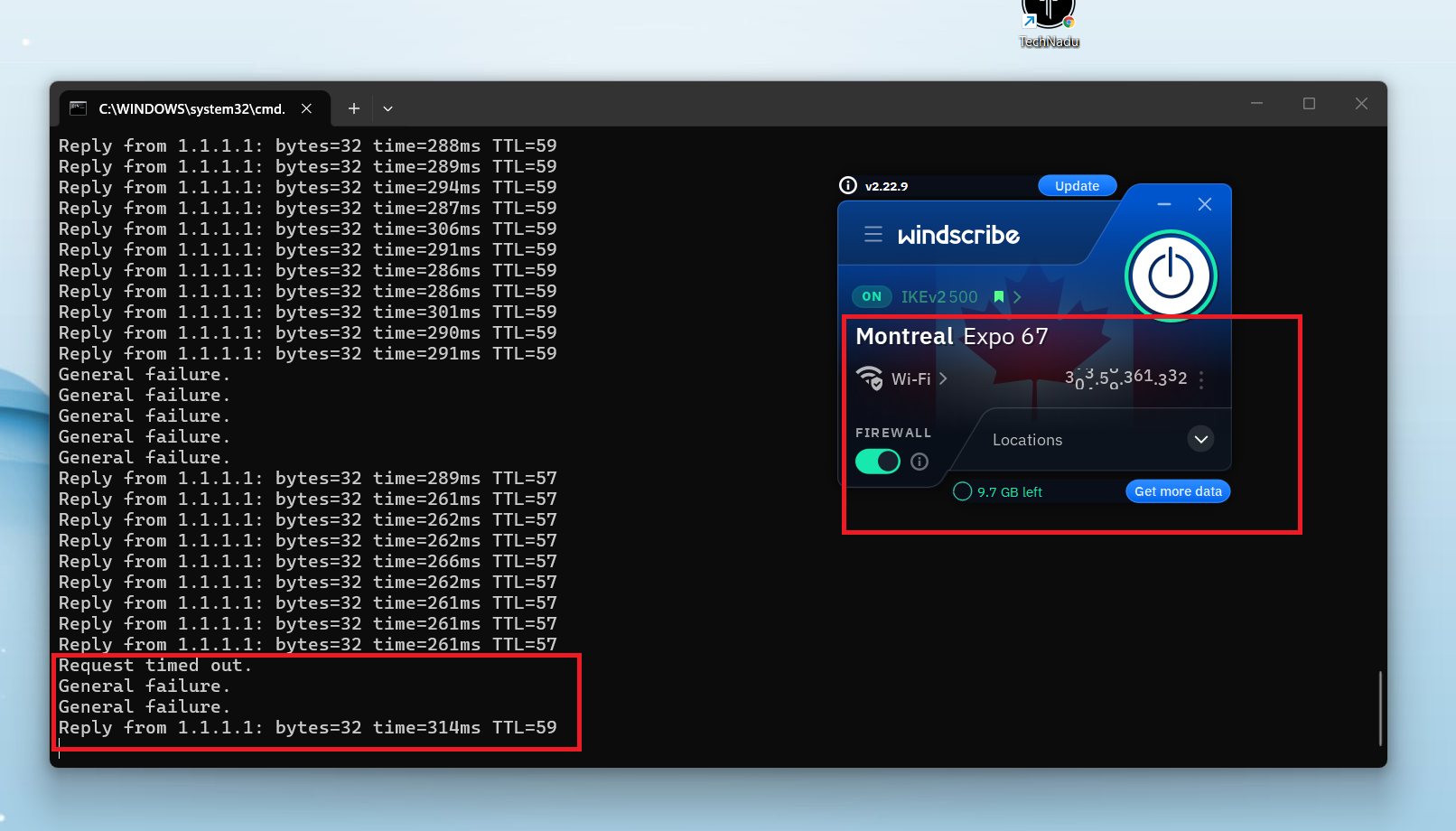Click the Get more data button
Viewport: 1456px width, 831px height.
[1178, 491]
